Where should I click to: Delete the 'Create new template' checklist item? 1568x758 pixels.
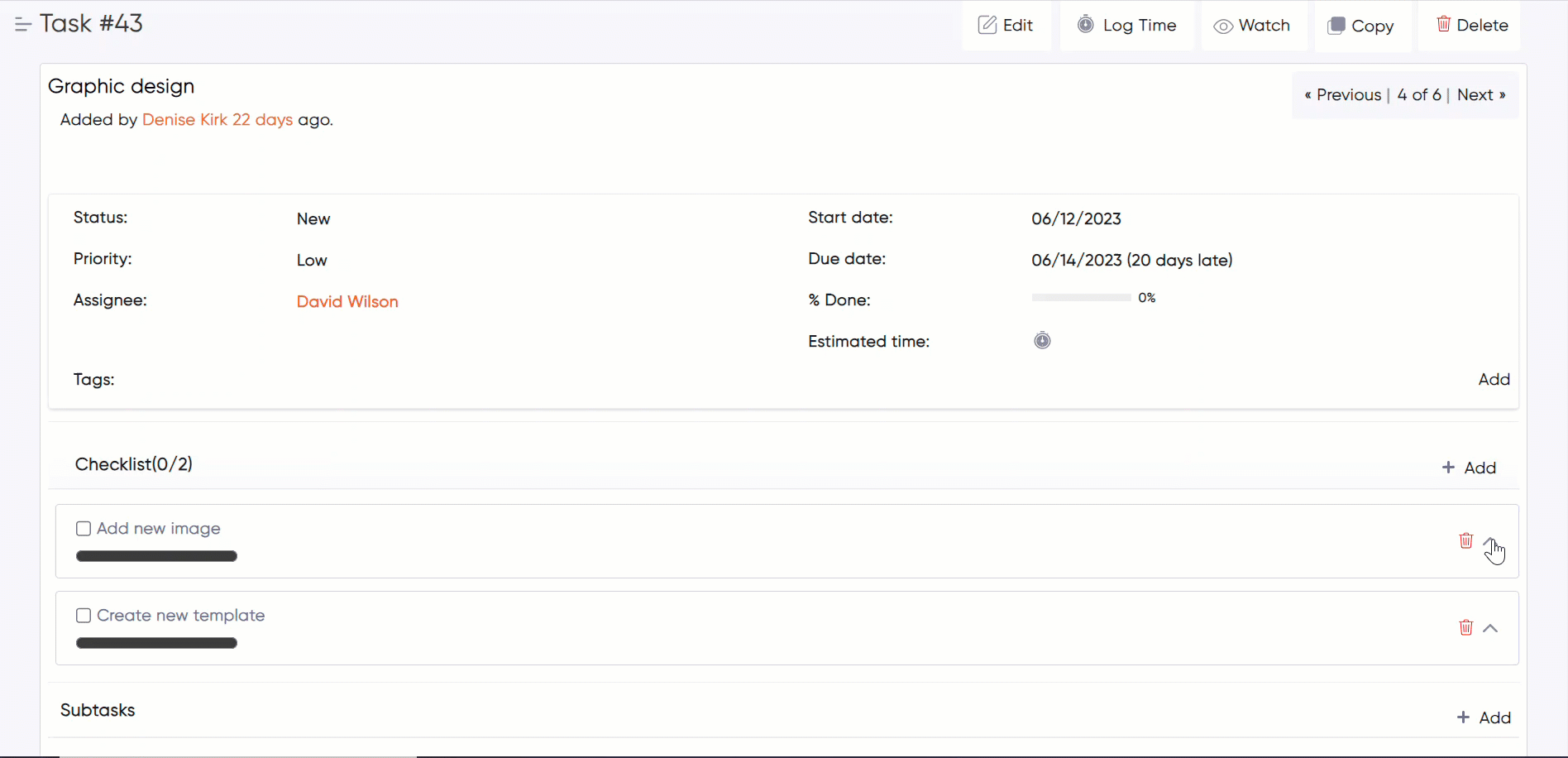coord(1466,627)
